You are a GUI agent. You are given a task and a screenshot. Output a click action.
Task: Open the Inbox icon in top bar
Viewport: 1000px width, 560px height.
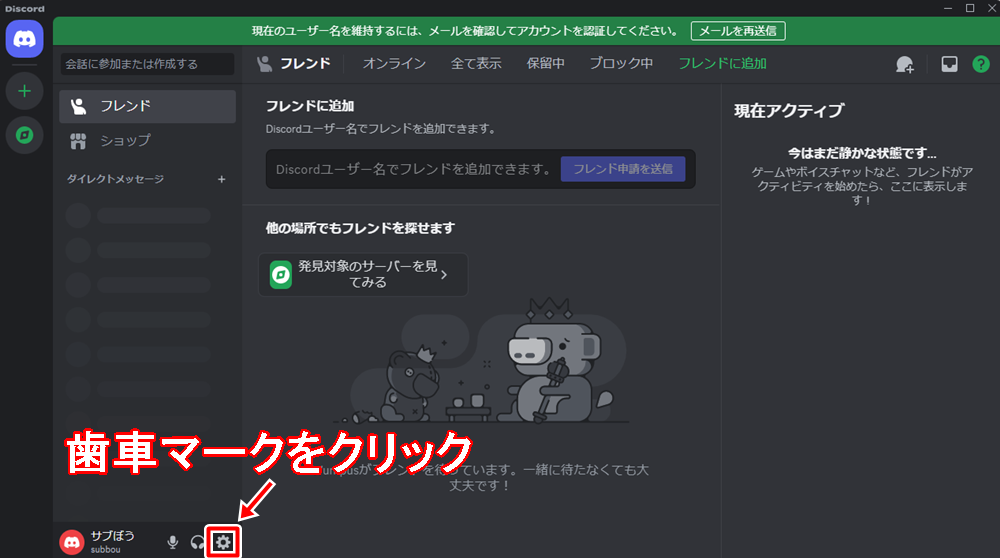(949, 64)
